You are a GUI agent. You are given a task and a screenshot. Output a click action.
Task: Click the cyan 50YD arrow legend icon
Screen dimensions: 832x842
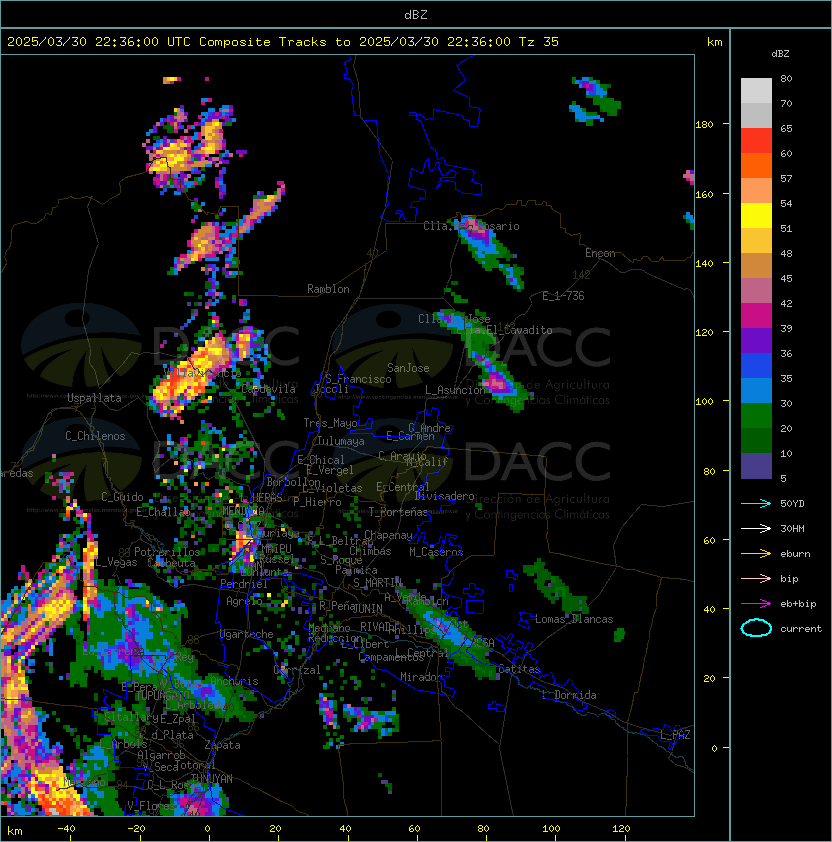tap(756, 503)
